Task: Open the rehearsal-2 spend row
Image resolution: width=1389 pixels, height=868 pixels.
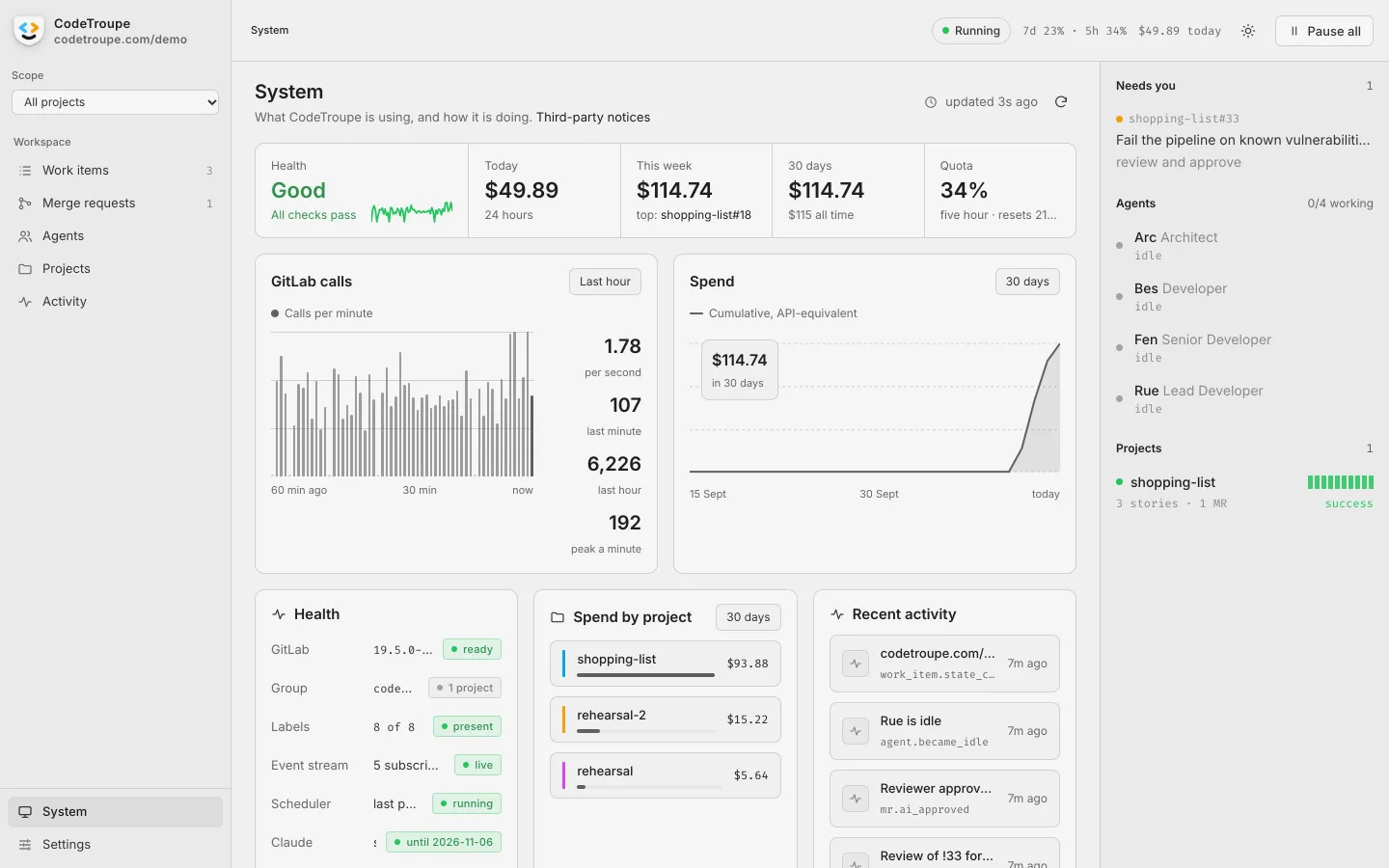Action: coord(666,719)
